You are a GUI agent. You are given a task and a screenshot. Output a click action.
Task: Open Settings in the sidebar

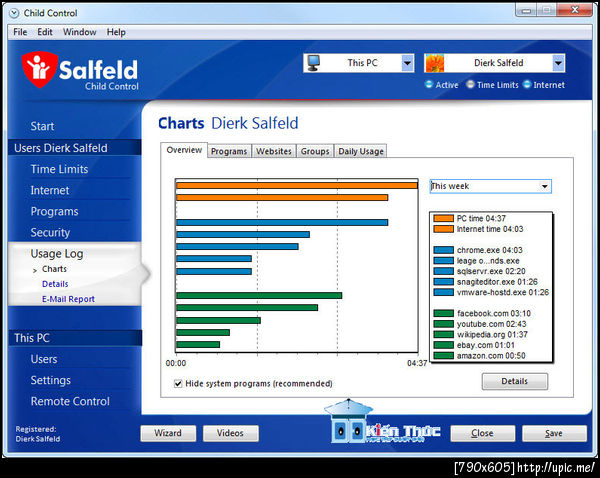[x=51, y=380]
